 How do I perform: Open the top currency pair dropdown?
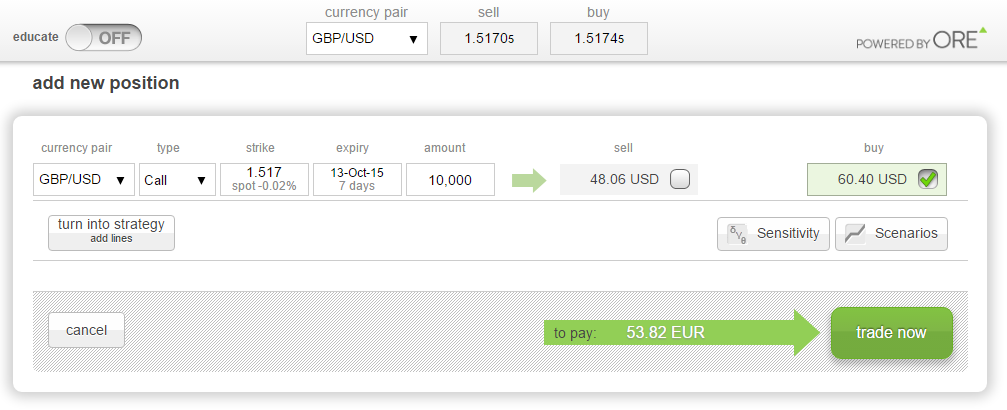(366, 39)
